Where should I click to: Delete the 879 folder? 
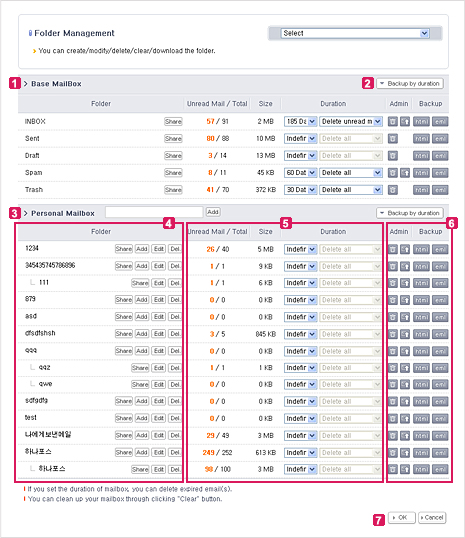(175, 300)
